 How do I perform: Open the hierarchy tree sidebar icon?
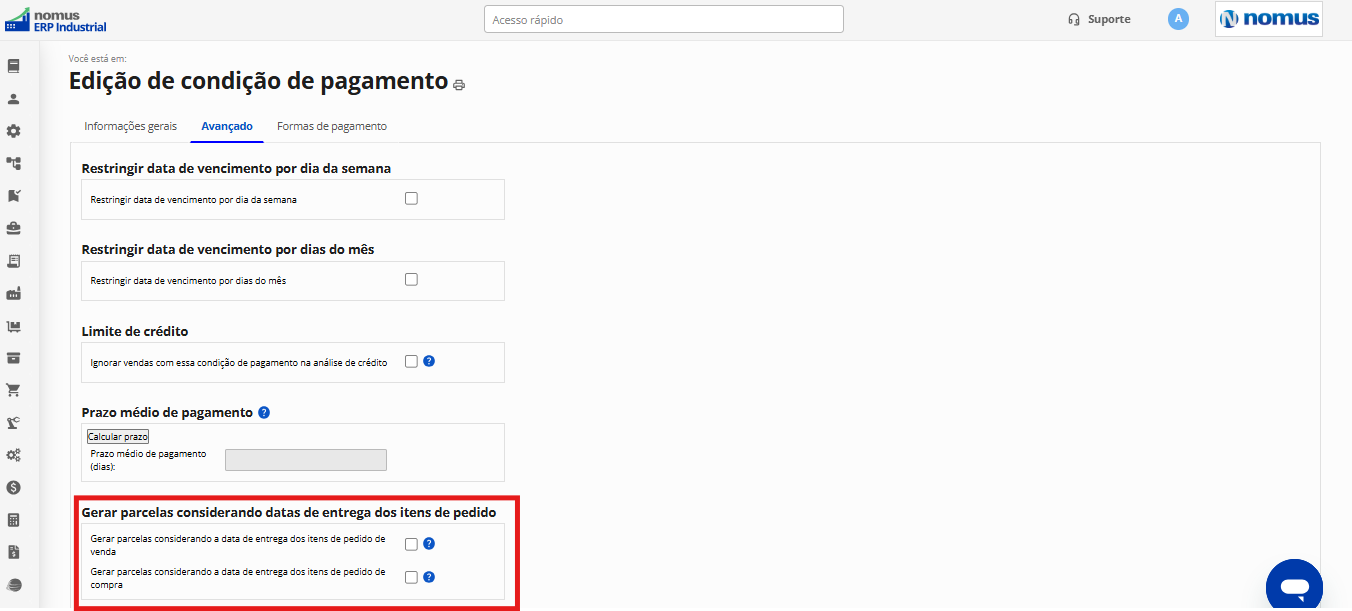pyautogui.click(x=14, y=163)
